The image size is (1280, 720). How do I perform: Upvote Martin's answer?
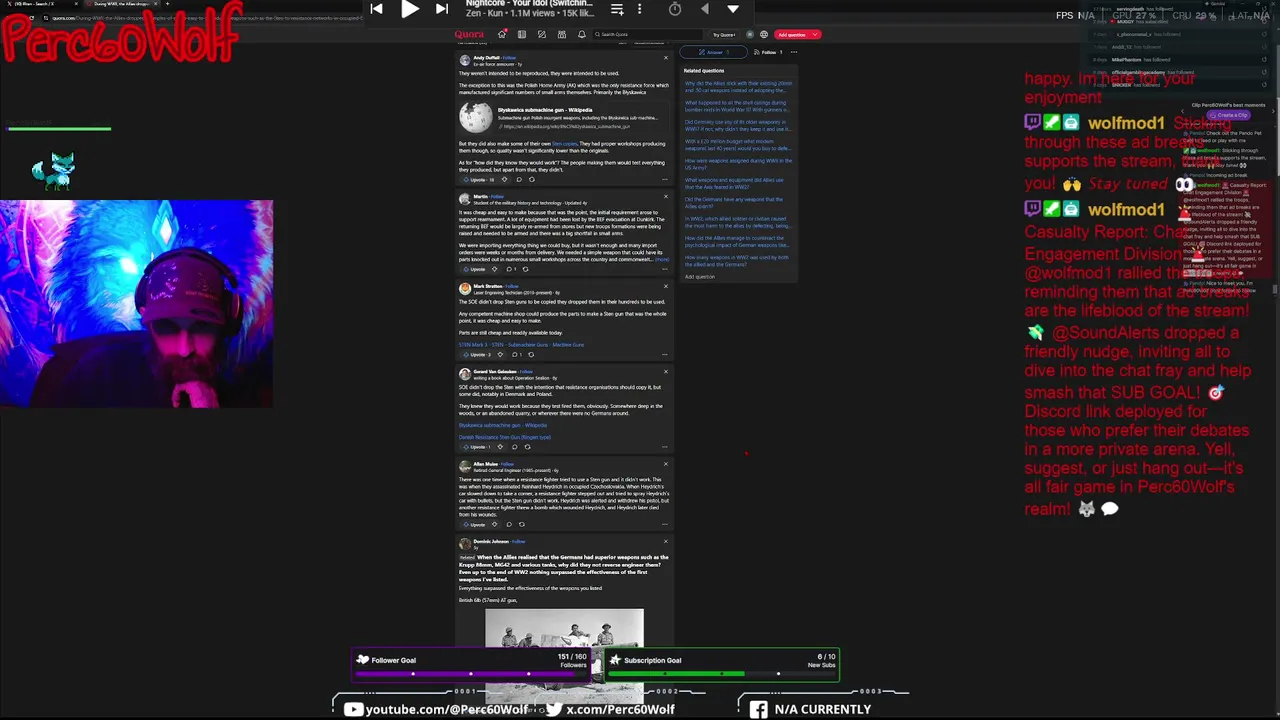click(x=475, y=269)
